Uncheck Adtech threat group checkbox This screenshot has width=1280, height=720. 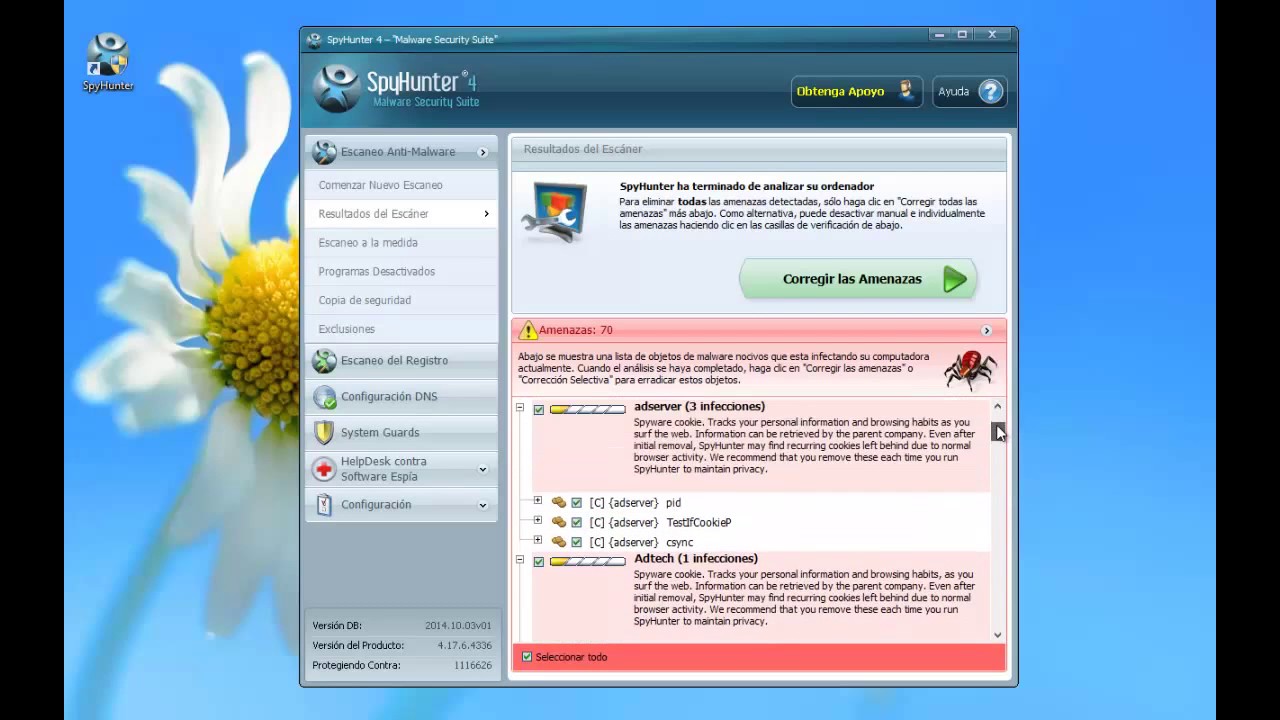tap(539, 562)
